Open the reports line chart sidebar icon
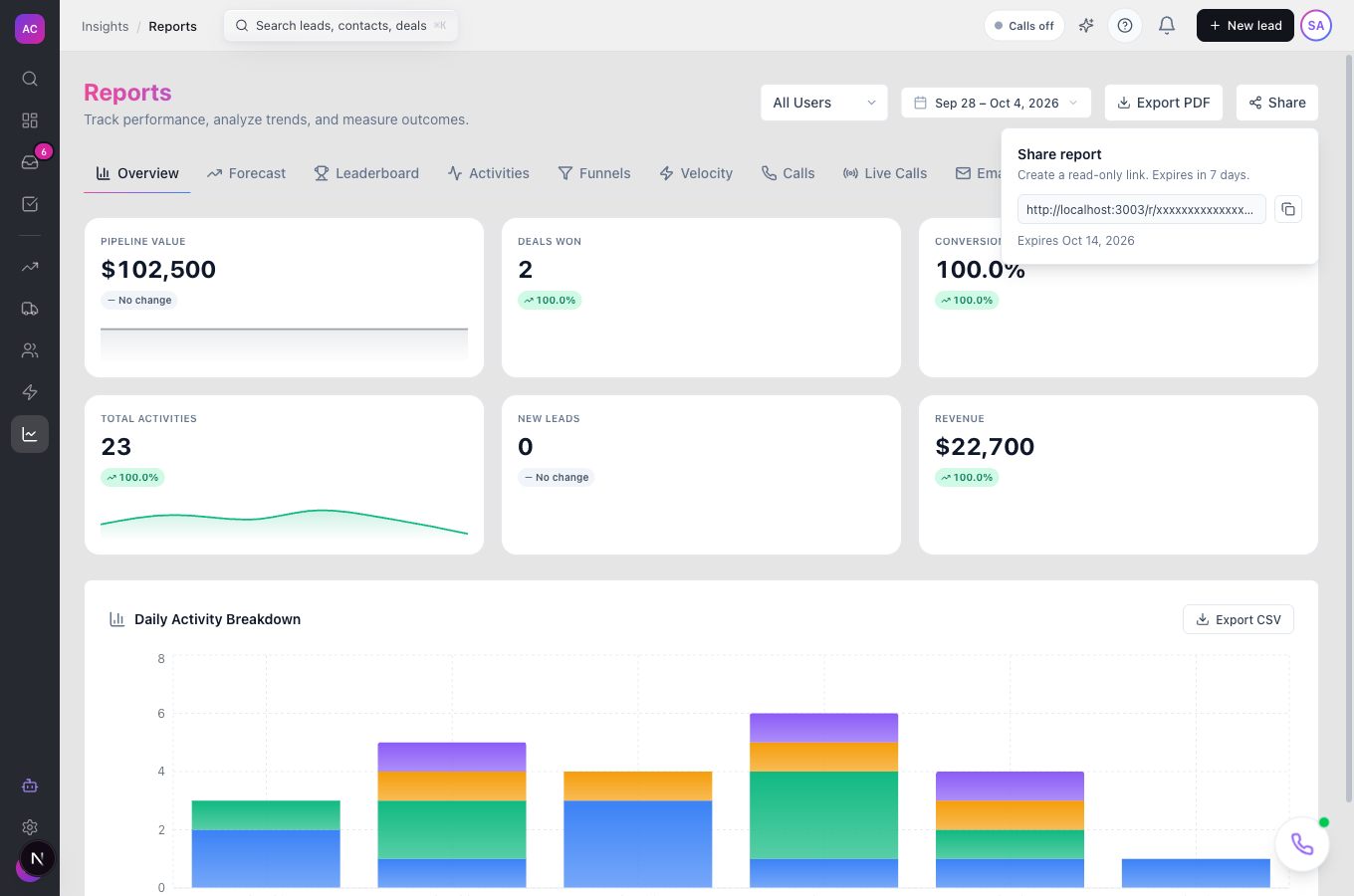The width and height of the screenshot is (1354, 896). point(30,434)
